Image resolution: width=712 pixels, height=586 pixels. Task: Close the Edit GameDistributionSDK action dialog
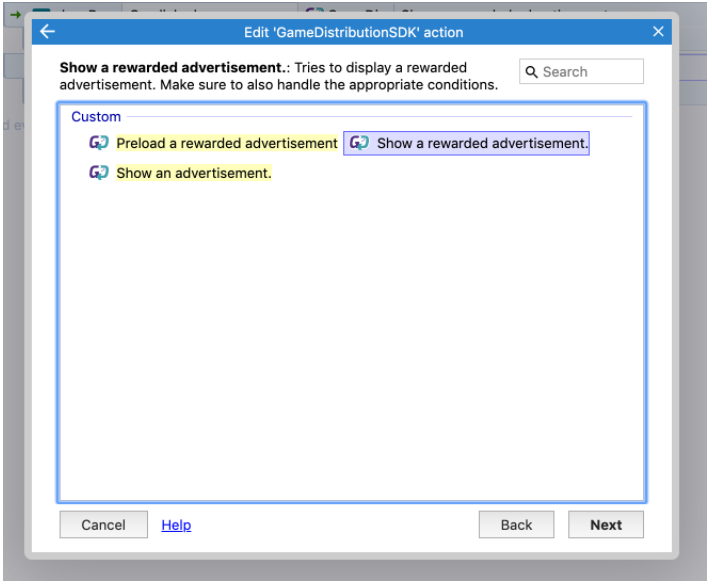[x=658, y=32]
